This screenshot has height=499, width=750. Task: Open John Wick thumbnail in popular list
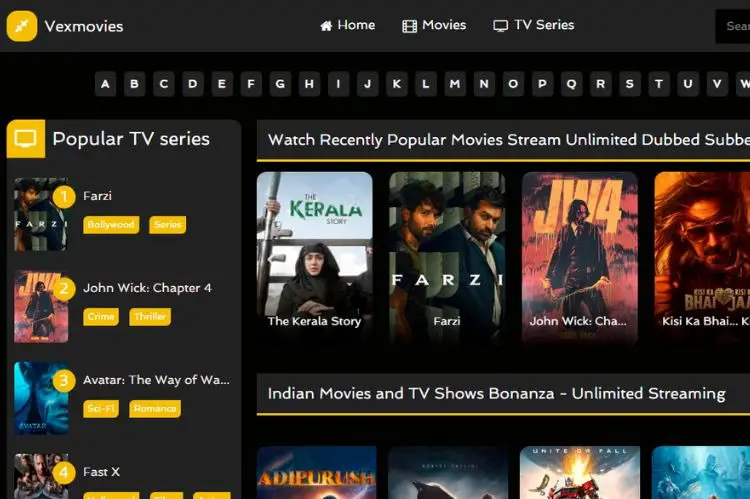pos(41,306)
